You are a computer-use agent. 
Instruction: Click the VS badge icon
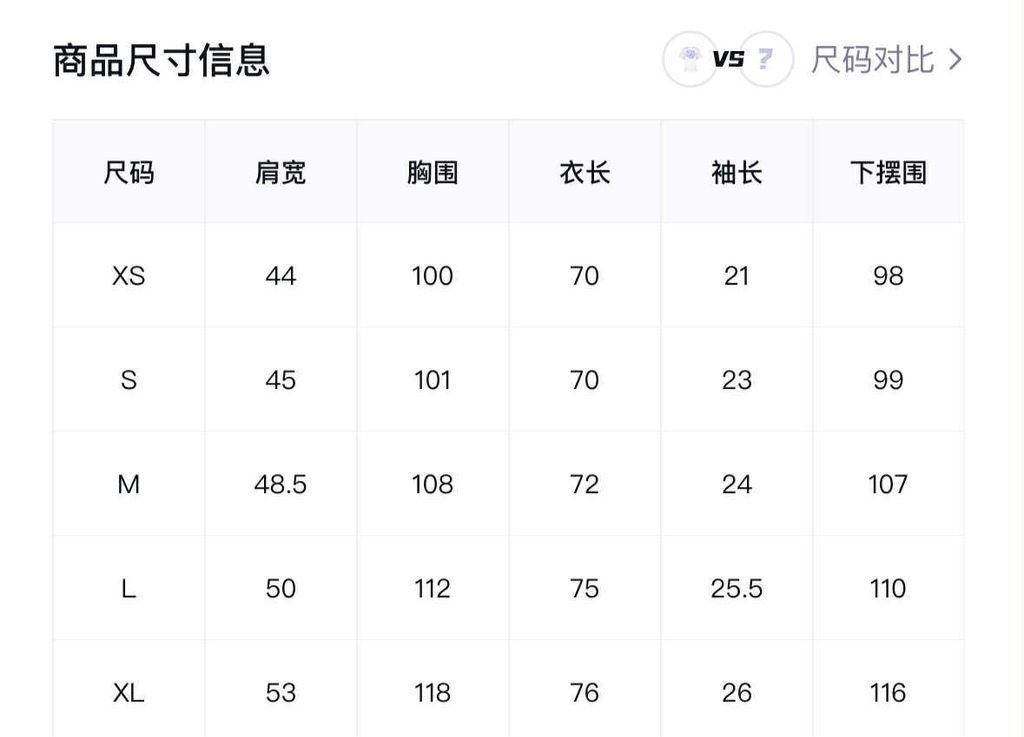point(728,59)
